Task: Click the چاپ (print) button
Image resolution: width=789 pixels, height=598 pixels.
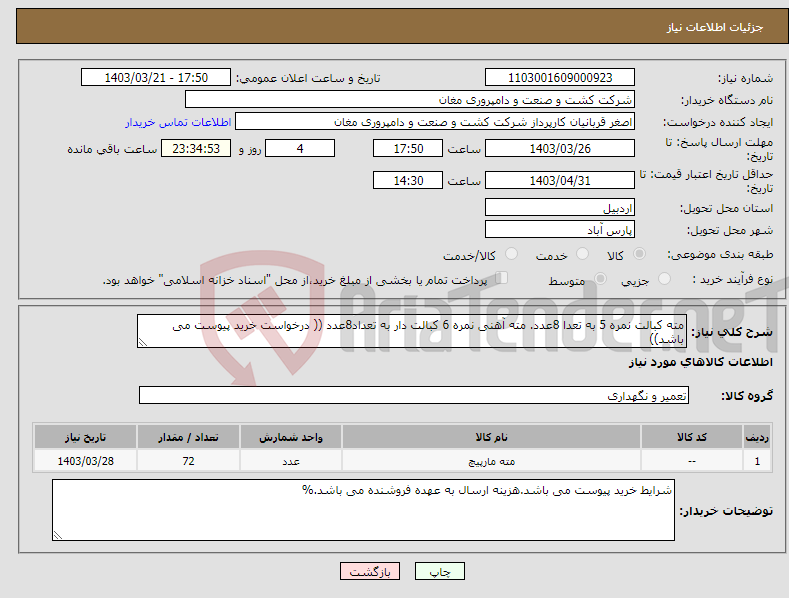Action: click(x=439, y=571)
